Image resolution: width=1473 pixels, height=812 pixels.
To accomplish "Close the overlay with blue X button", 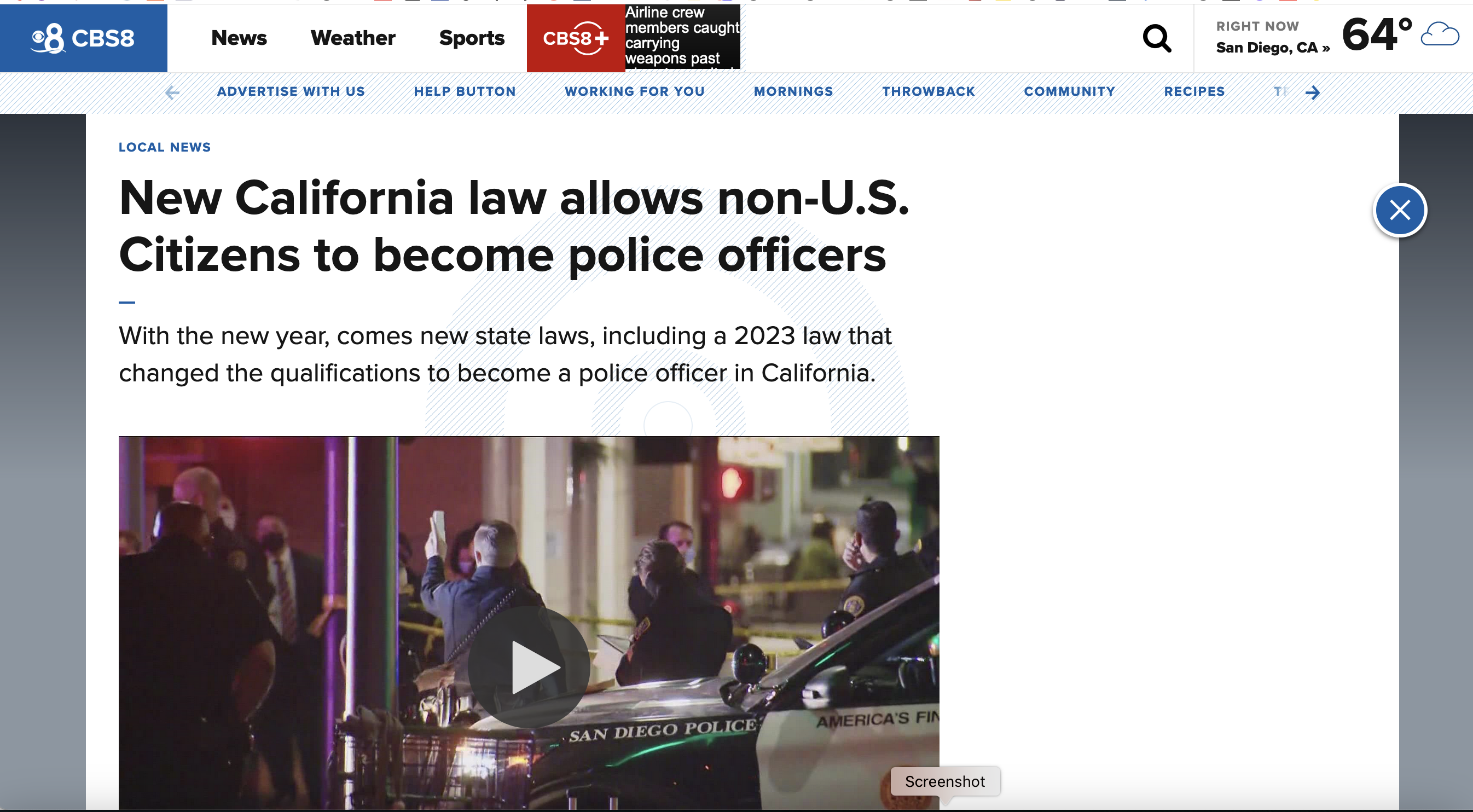I will click(x=1400, y=211).
